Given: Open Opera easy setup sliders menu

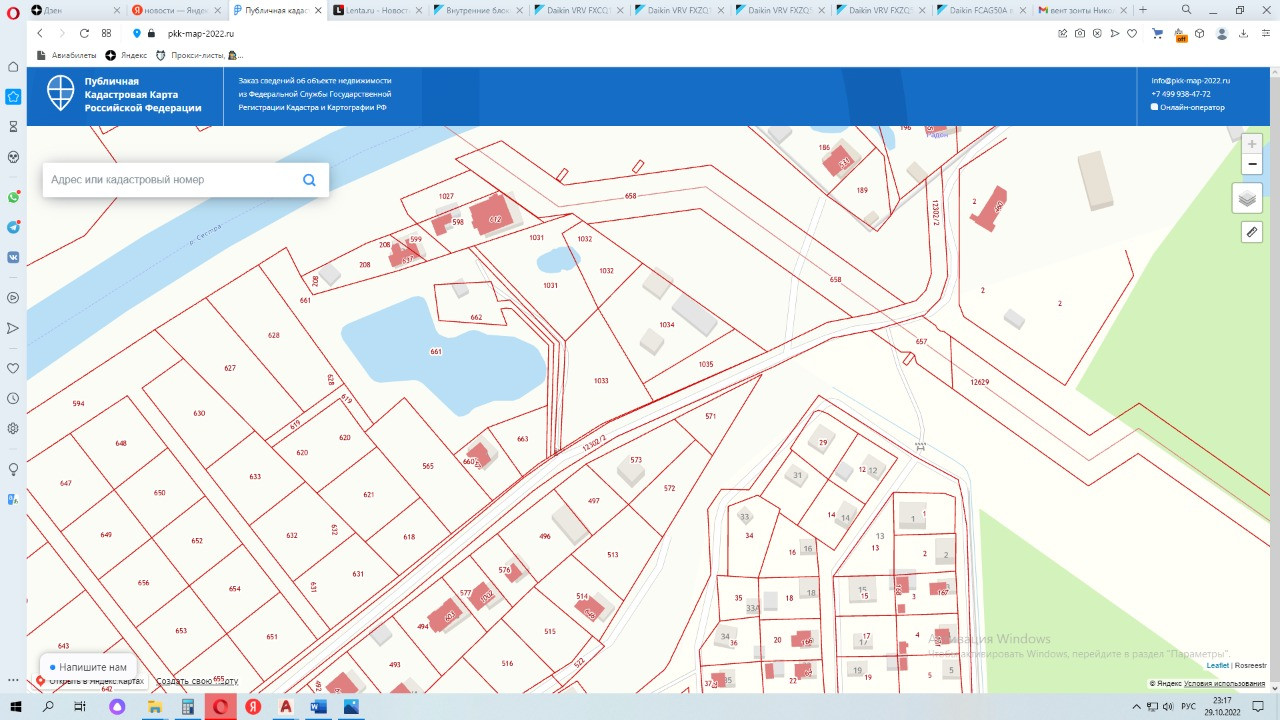Looking at the screenshot, I should 1264,33.
